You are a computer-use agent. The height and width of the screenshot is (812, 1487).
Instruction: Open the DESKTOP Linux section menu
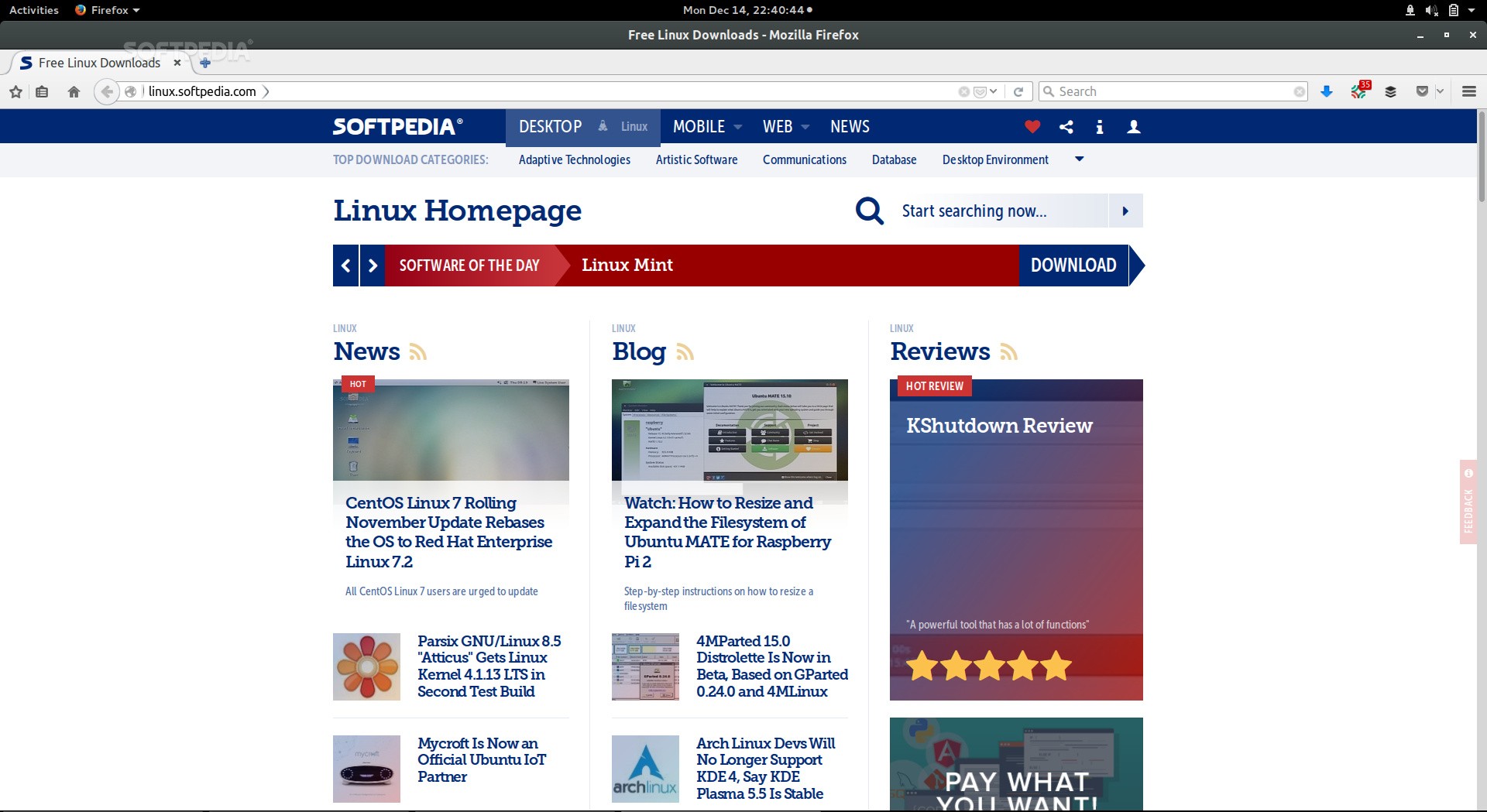coord(582,126)
